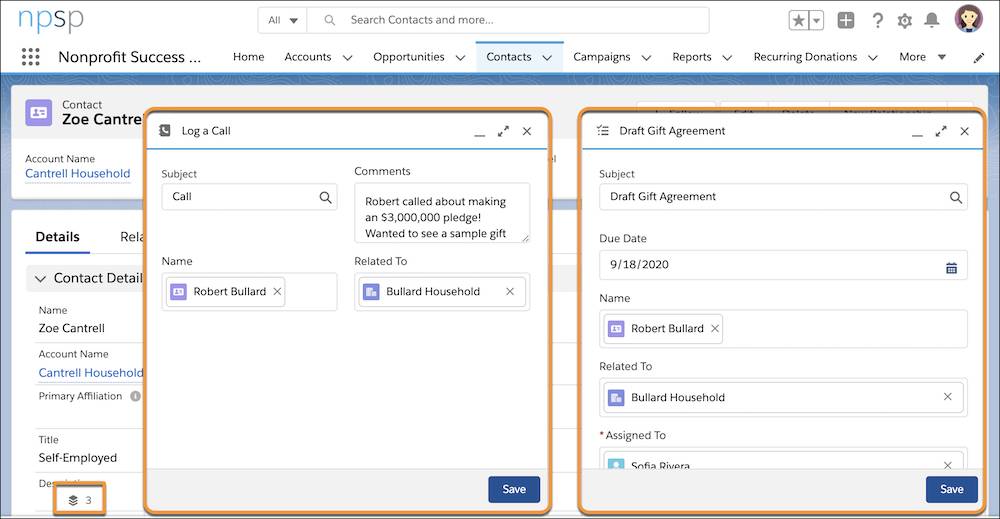Click the Primary Affiliation info icon
This screenshot has width=1000, height=519.
135,396
